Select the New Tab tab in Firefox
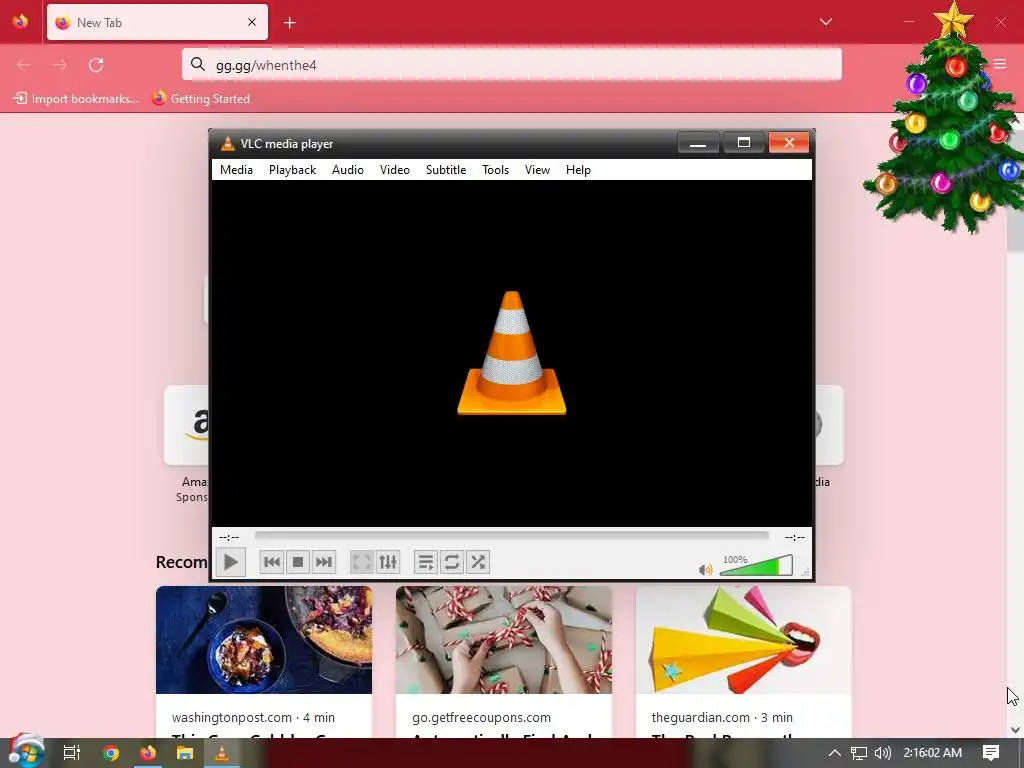 157,22
